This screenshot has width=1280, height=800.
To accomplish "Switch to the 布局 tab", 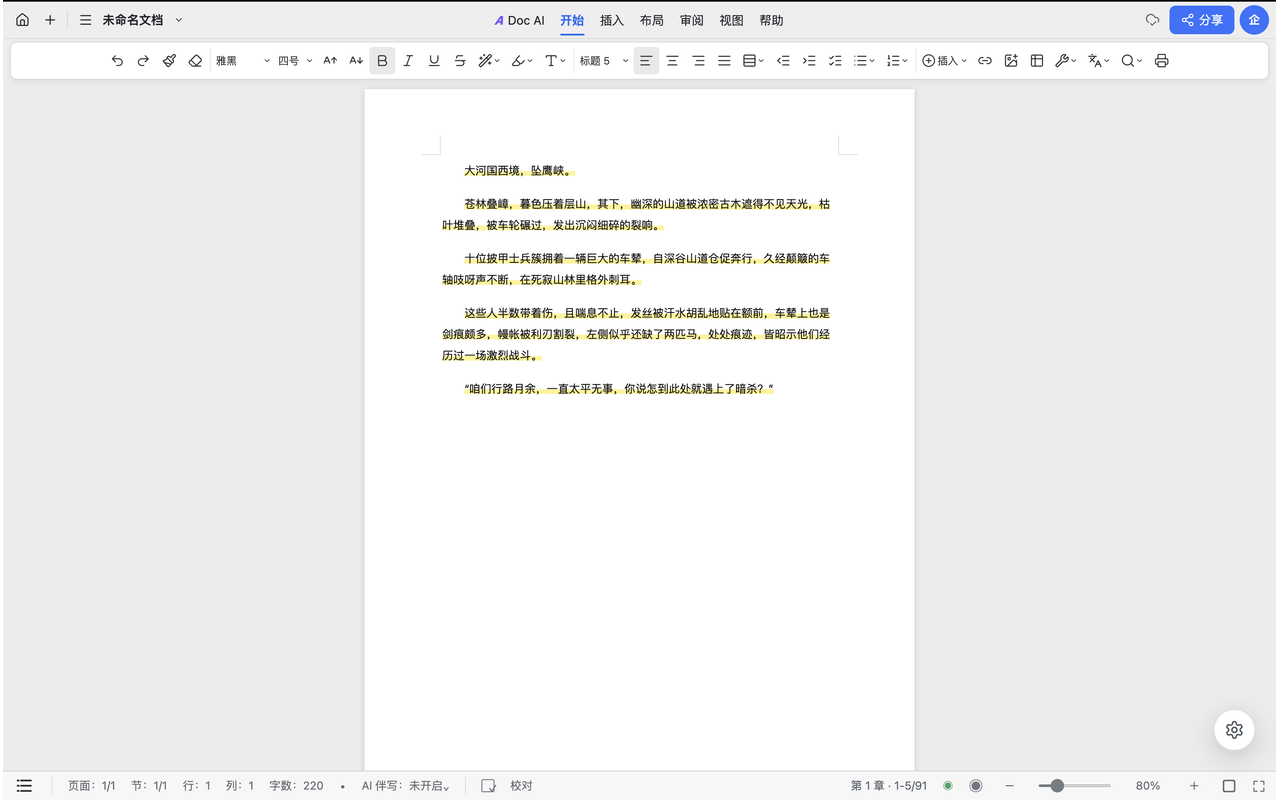I will coord(652,20).
